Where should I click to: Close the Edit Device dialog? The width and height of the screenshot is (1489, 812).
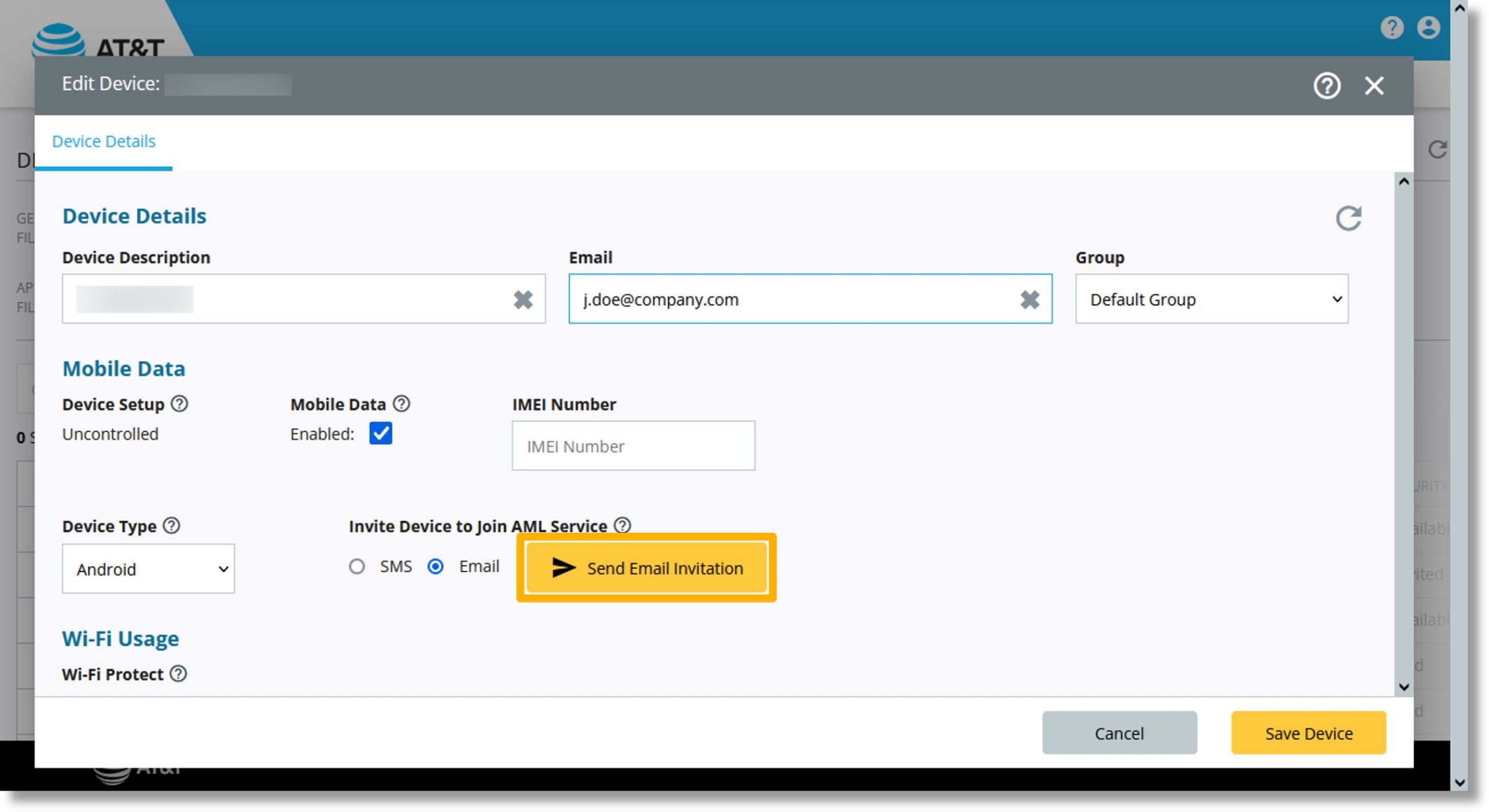[x=1374, y=86]
